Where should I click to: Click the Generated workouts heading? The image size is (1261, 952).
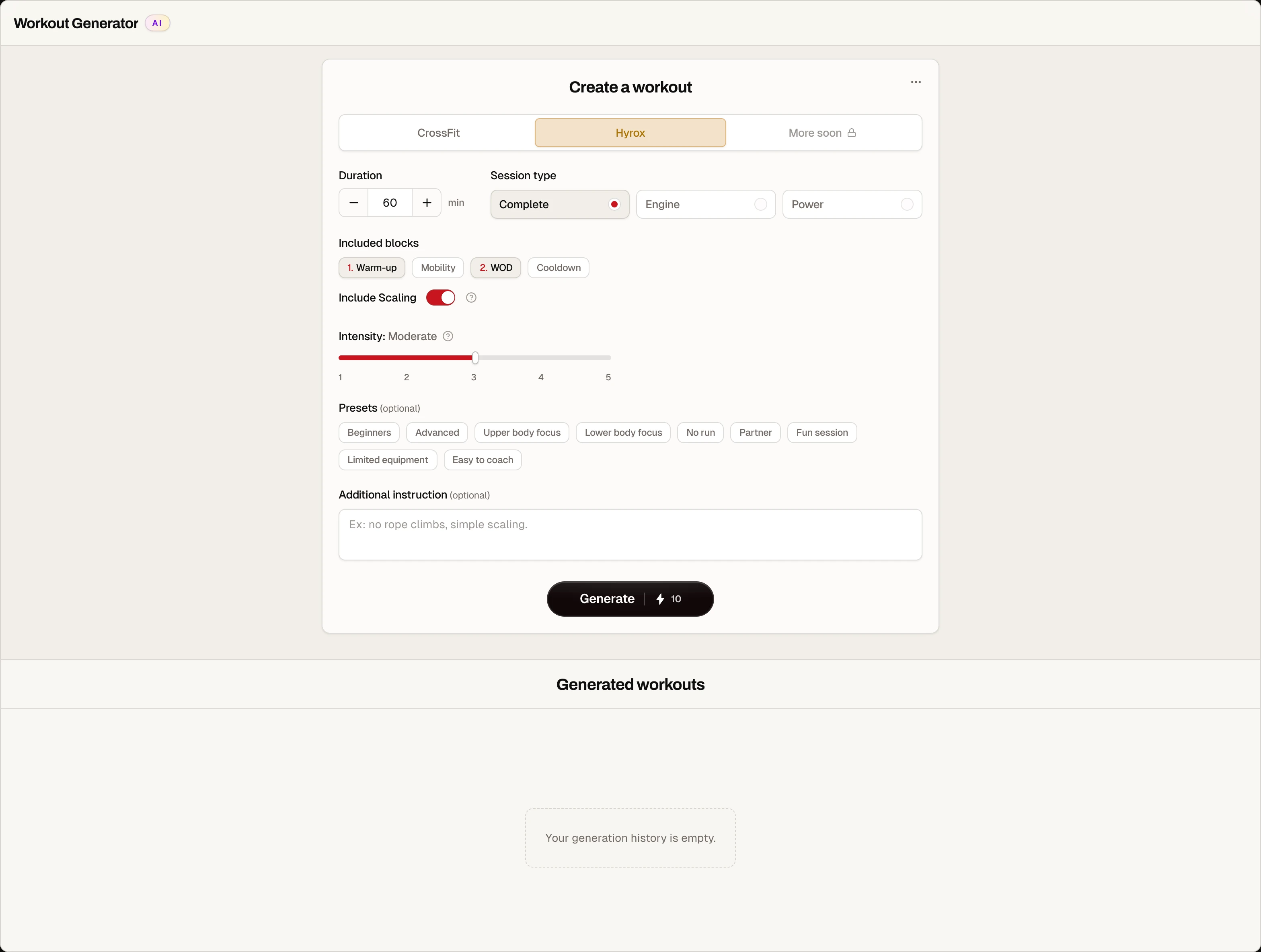(x=630, y=685)
